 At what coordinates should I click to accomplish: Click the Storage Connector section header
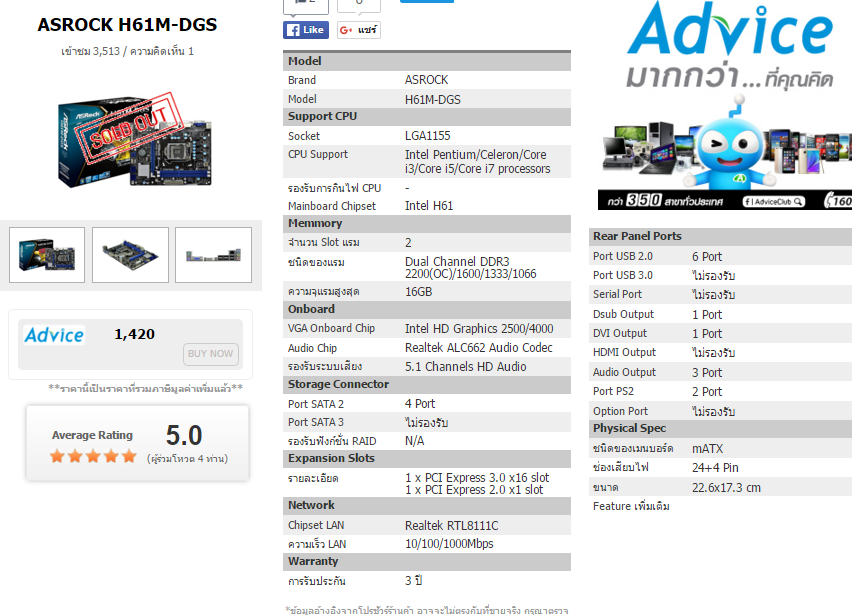[x=427, y=384]
